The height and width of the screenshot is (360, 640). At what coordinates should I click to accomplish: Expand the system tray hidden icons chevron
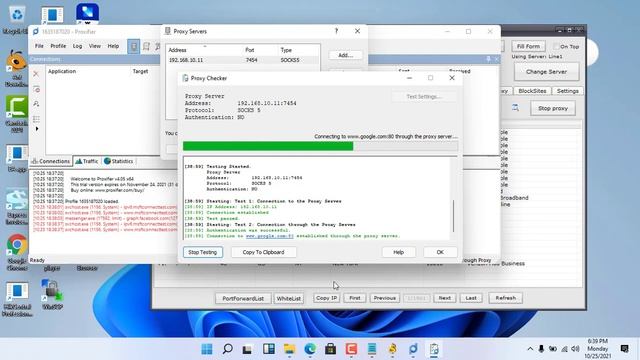click(530, 349)
